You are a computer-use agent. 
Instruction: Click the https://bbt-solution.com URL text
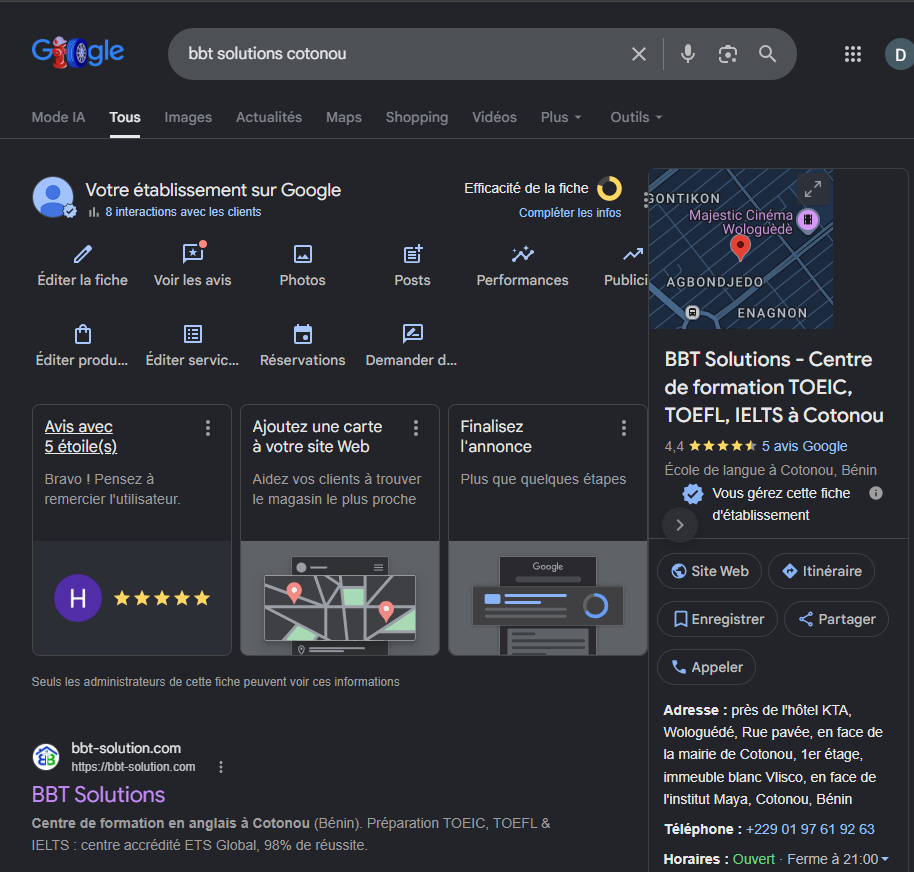click(x=133, y=767)
